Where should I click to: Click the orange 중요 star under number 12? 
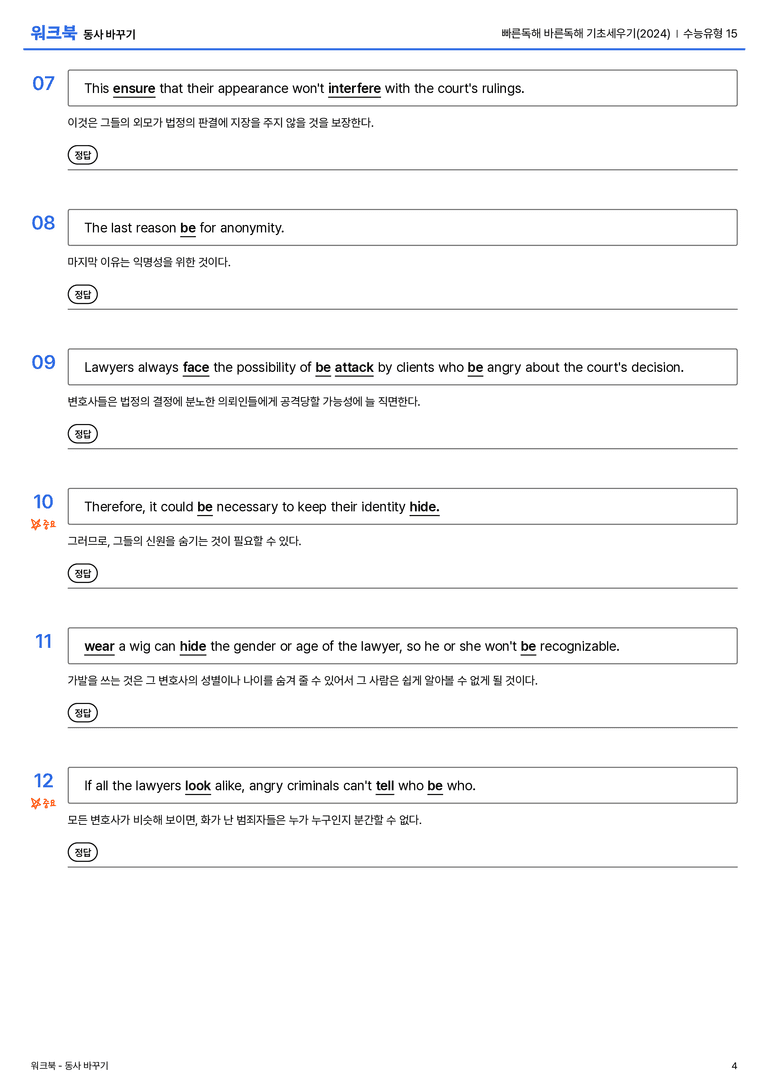click(43, 803)
